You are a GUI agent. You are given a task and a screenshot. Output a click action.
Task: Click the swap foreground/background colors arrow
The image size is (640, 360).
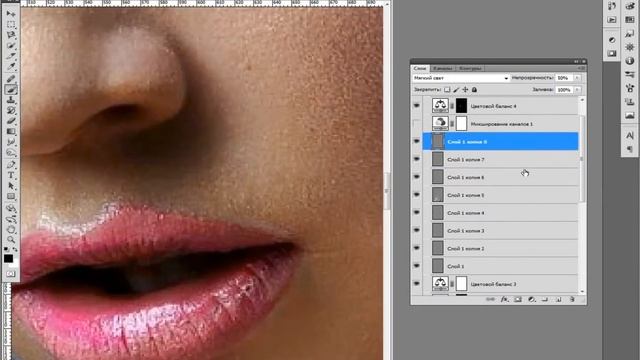tap(15, 249)
